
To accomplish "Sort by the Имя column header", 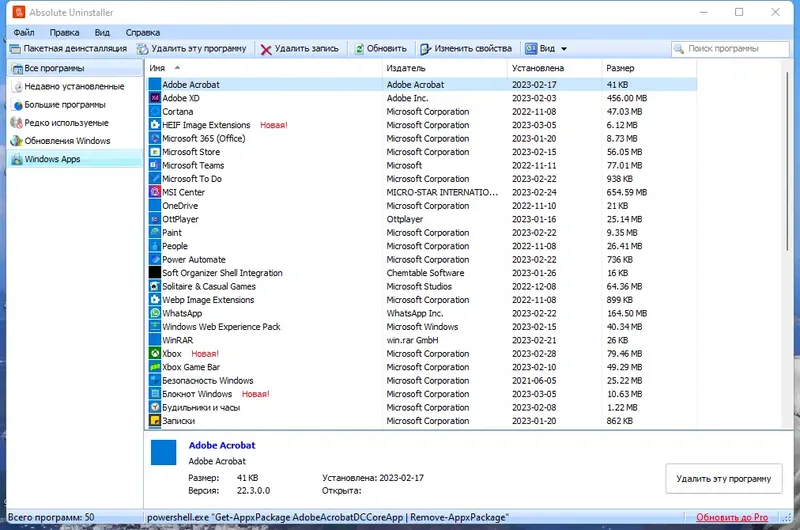I will pyautogui.click(x=264, y=68).
